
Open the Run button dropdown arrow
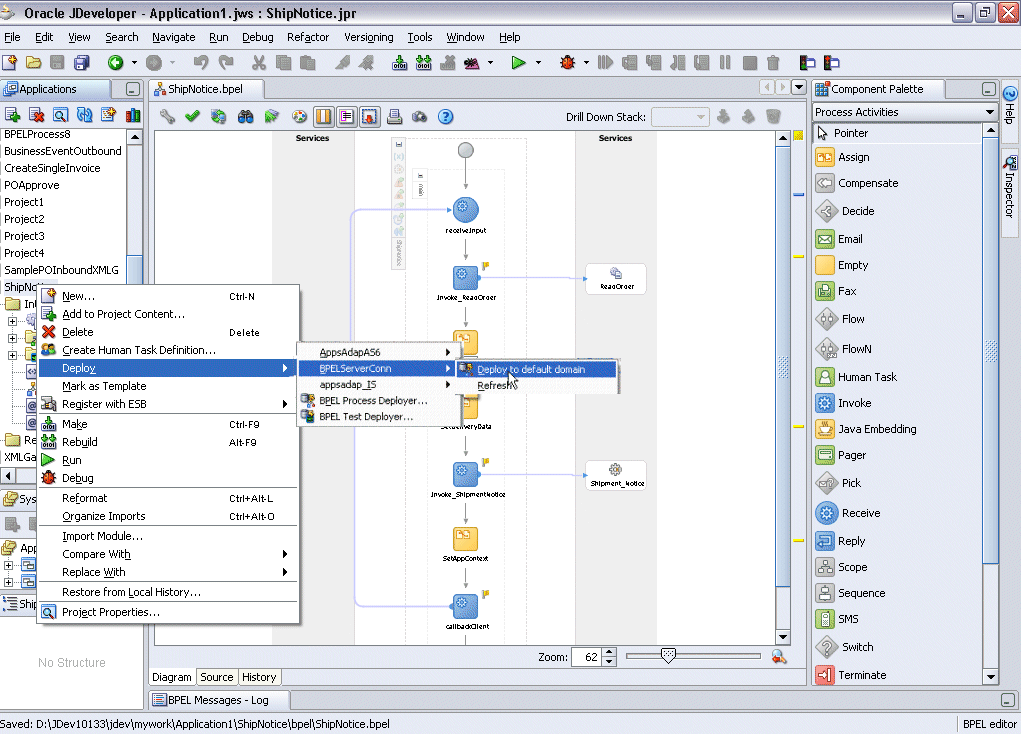[538, 63]
